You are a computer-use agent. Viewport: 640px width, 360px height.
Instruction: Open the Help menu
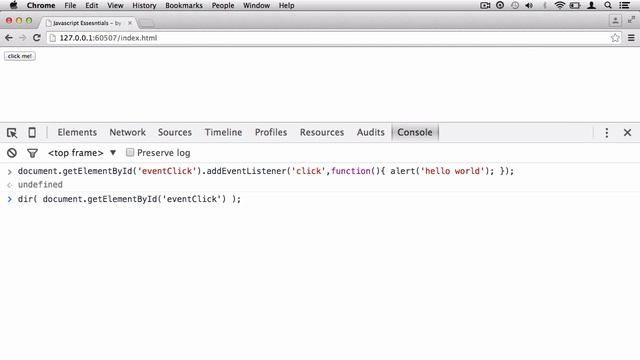(x=287, y=5)
